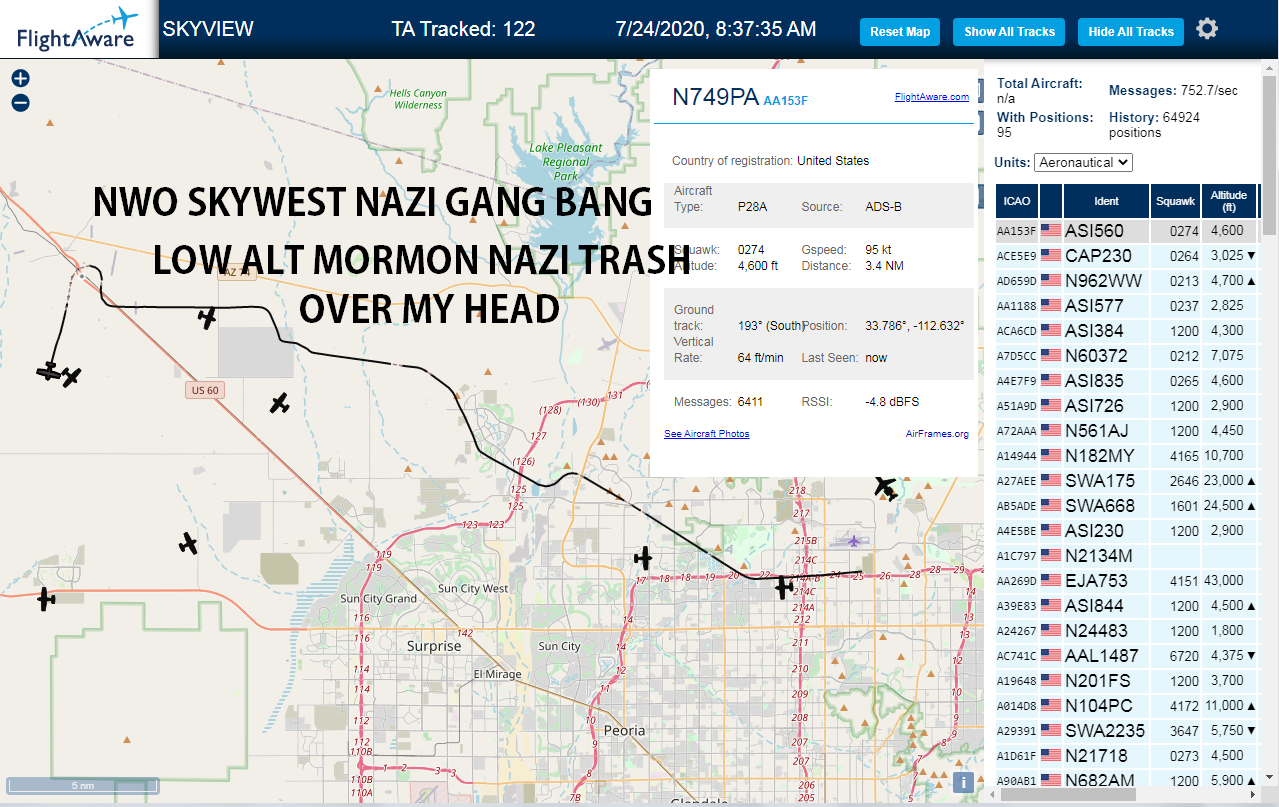The height and width of the screenshot is (807, 1279).
Task: Select the ASI835 row
Action: click(x=1127, y=381)
